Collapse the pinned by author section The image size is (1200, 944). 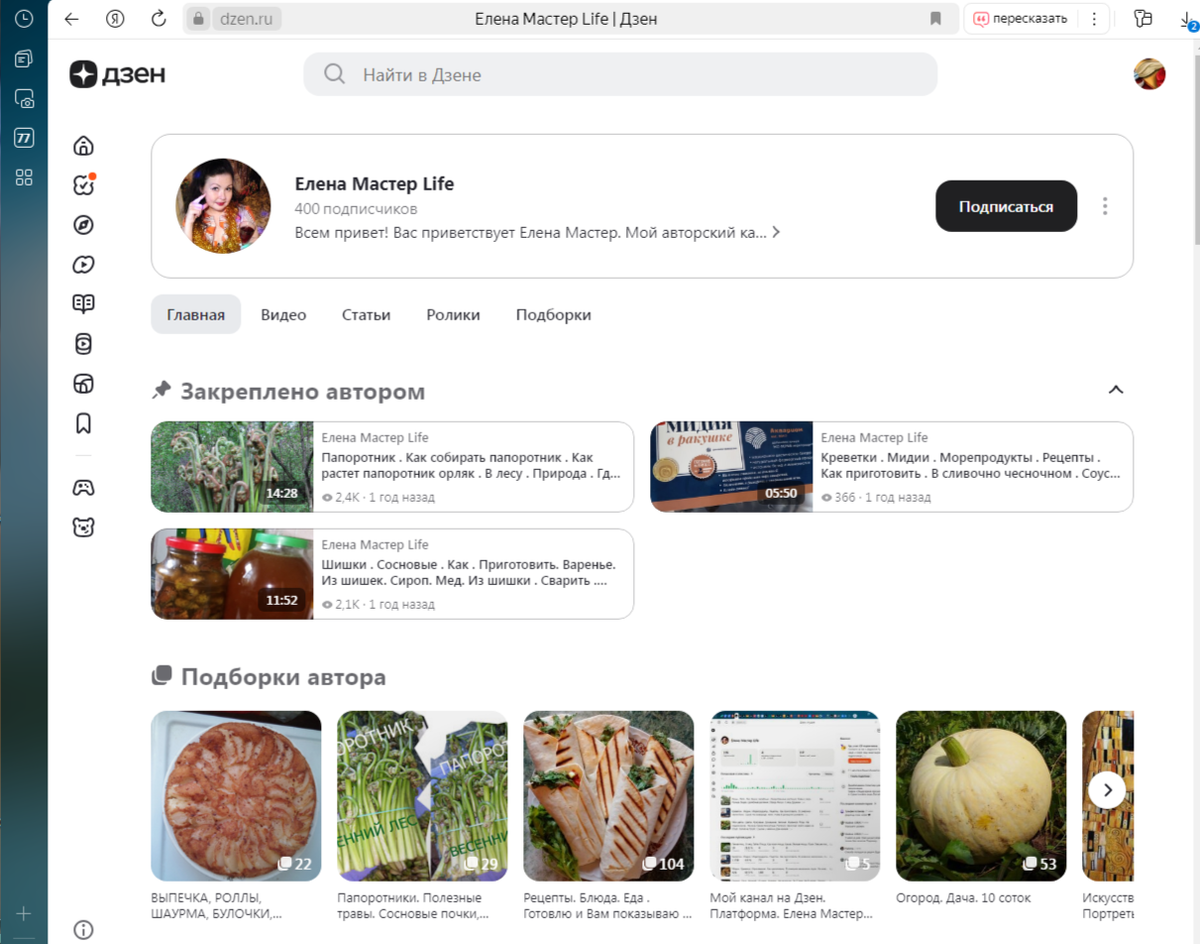[1116, 390]
